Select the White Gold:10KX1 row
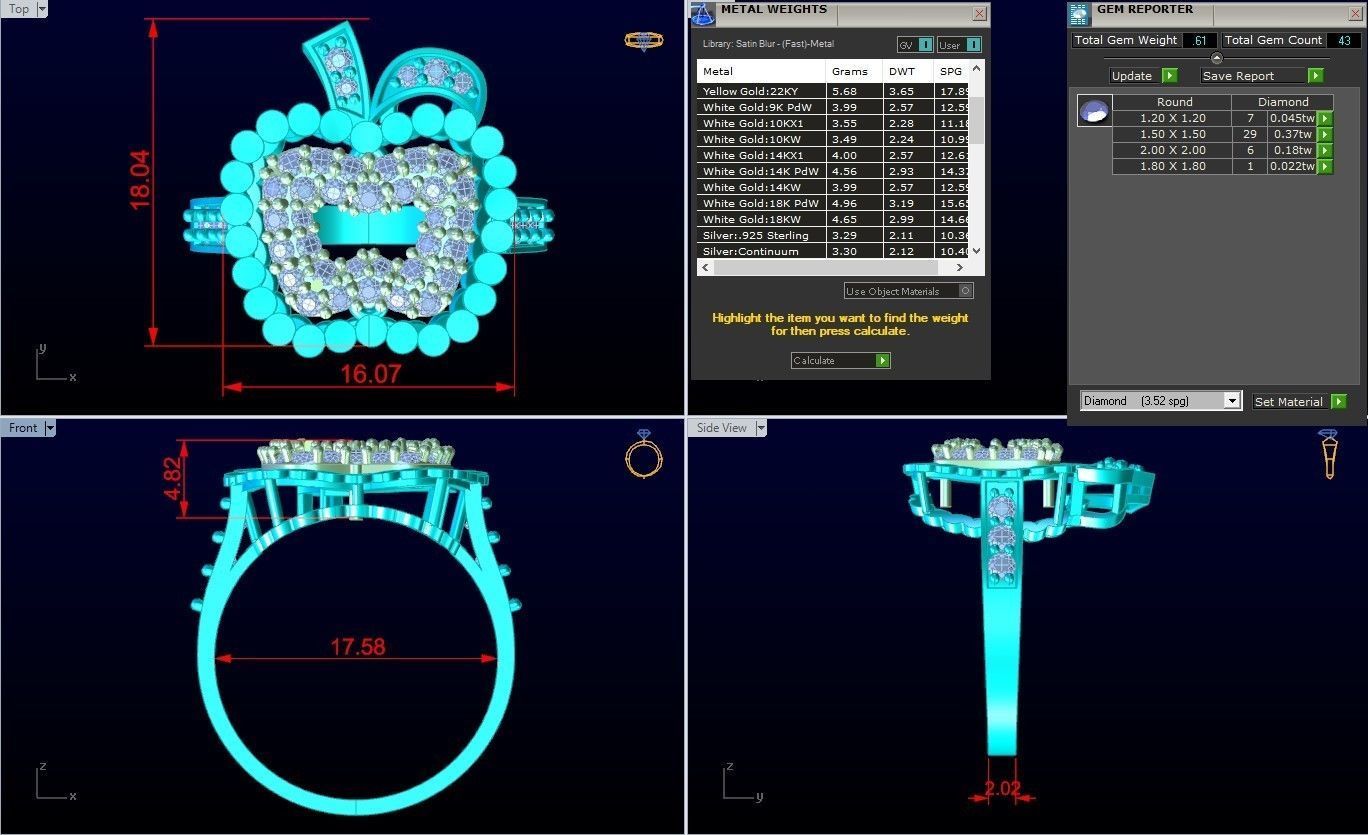 click(x=833, y=123)
